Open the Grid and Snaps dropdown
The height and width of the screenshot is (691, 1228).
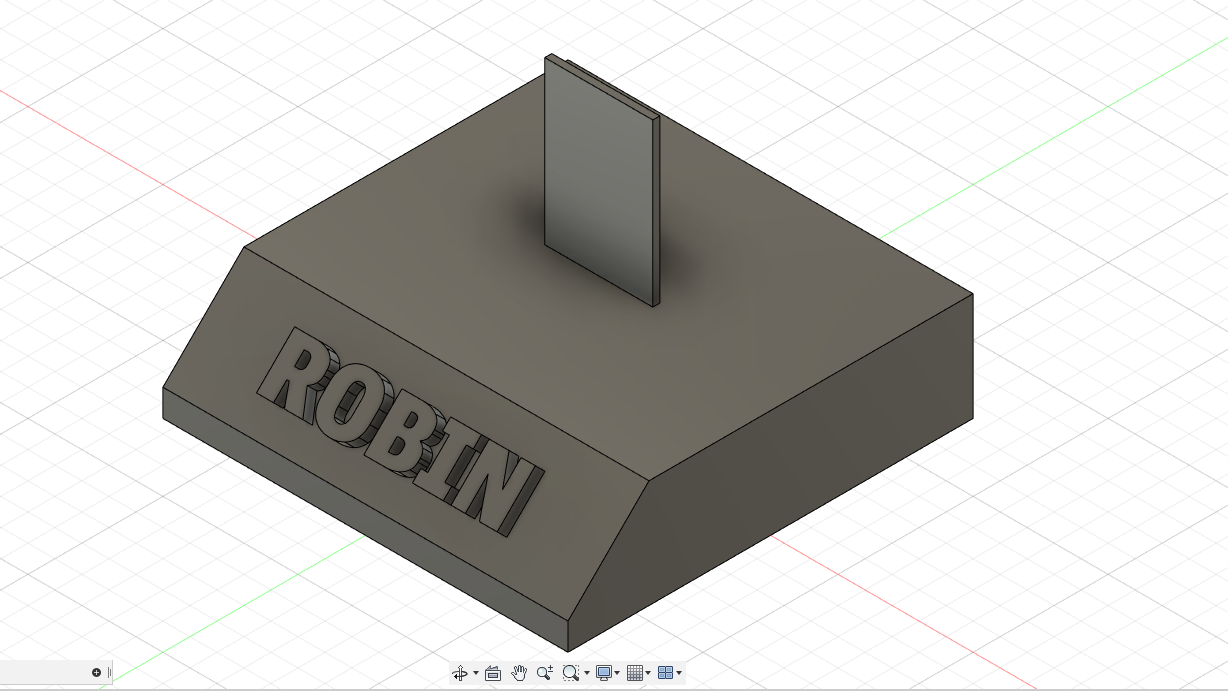(x=648, y=672)
